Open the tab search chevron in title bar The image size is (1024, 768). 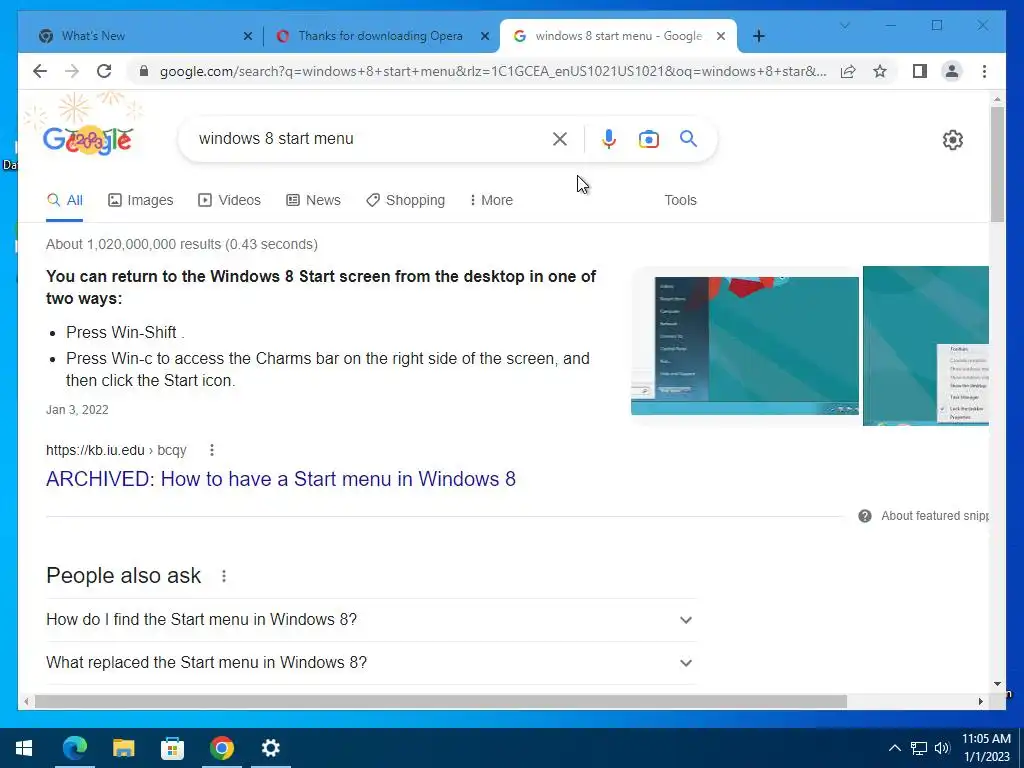844,25
